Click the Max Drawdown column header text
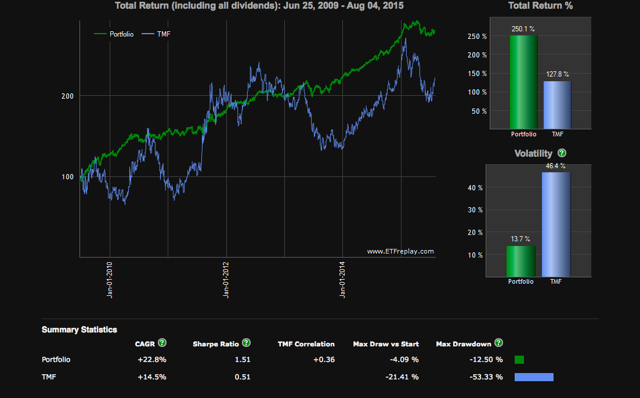The height and width of the screenshot is (398, 640). point(463,344)
